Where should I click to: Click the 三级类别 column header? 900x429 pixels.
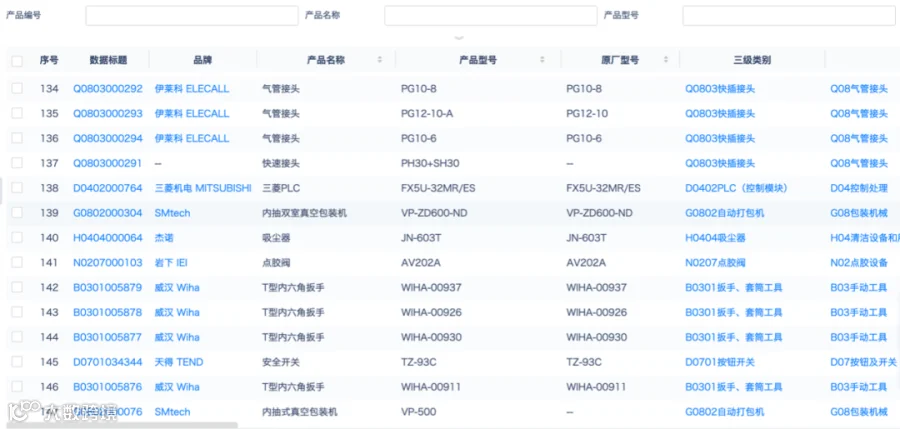752,60
